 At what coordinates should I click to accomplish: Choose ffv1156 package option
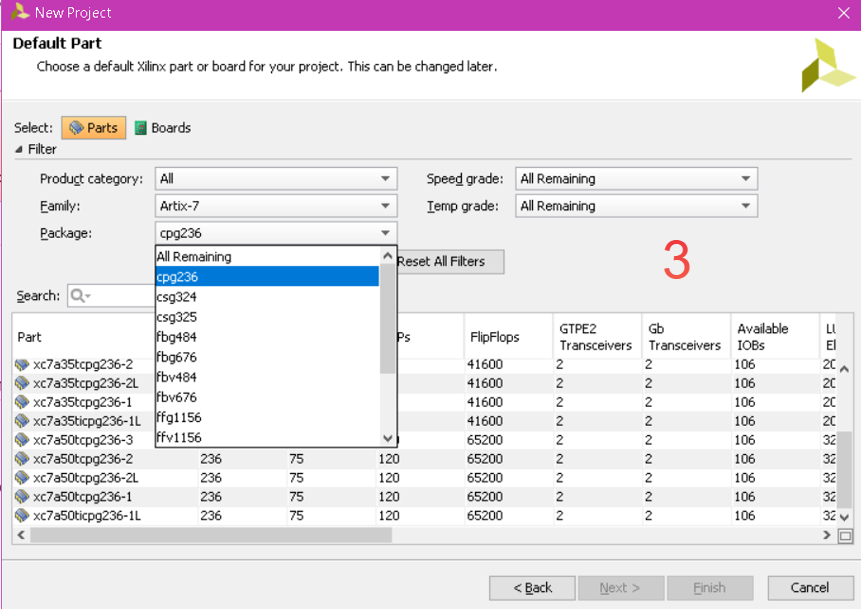267,438
